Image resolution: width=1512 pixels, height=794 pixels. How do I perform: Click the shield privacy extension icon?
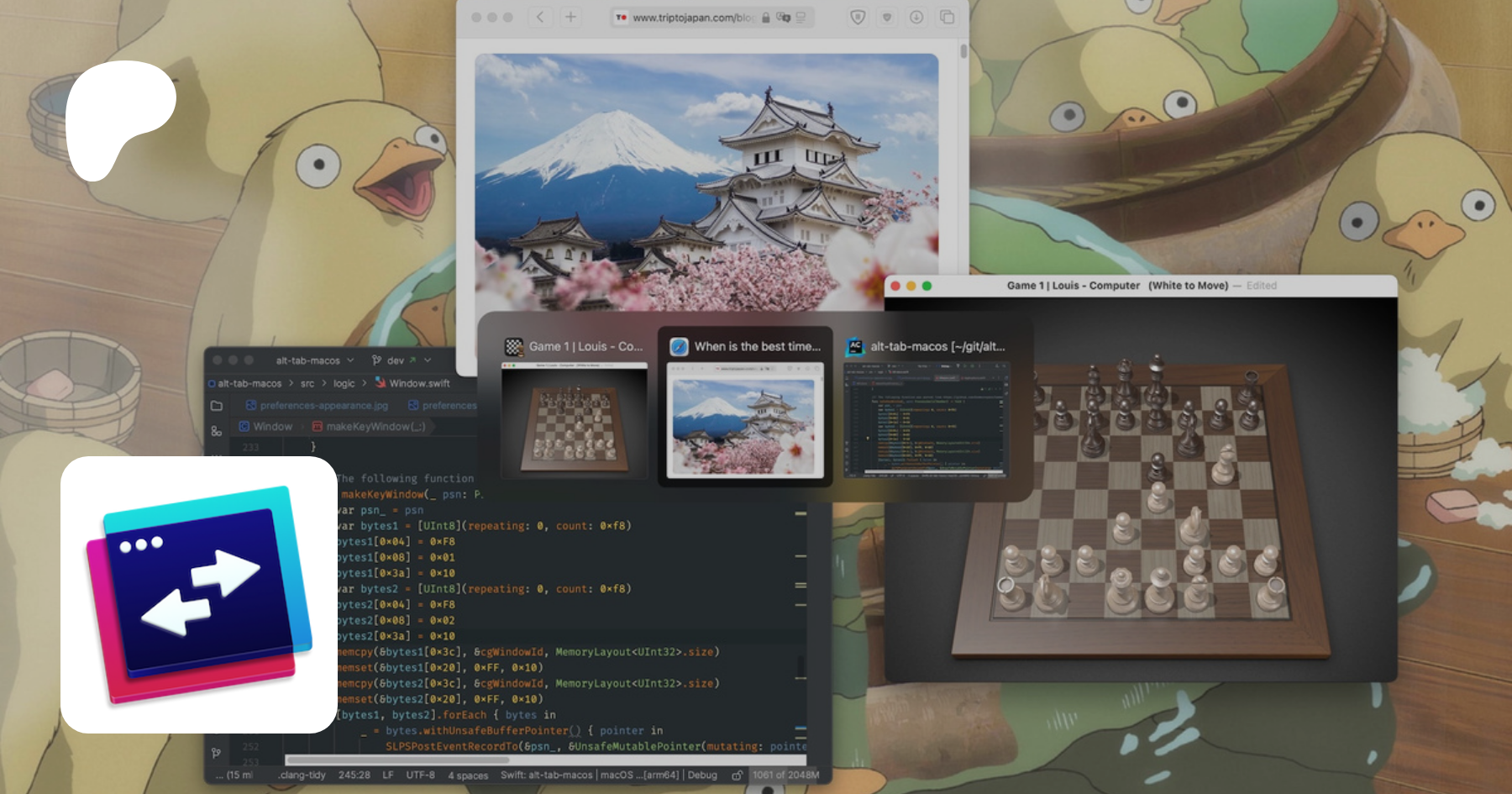pyautogui.click(x=858, y=17)
